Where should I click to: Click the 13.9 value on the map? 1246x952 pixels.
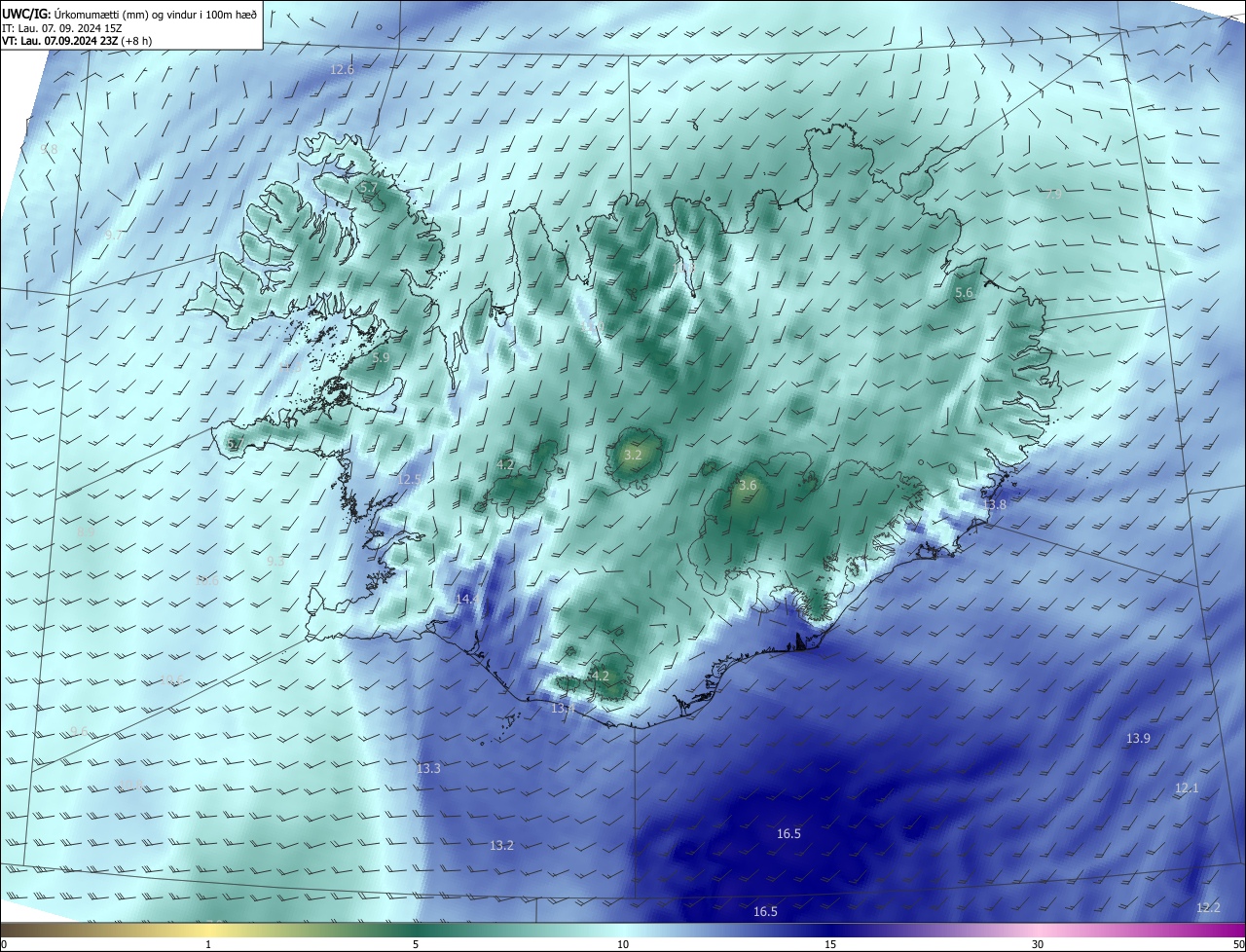tap(1138, 739)
